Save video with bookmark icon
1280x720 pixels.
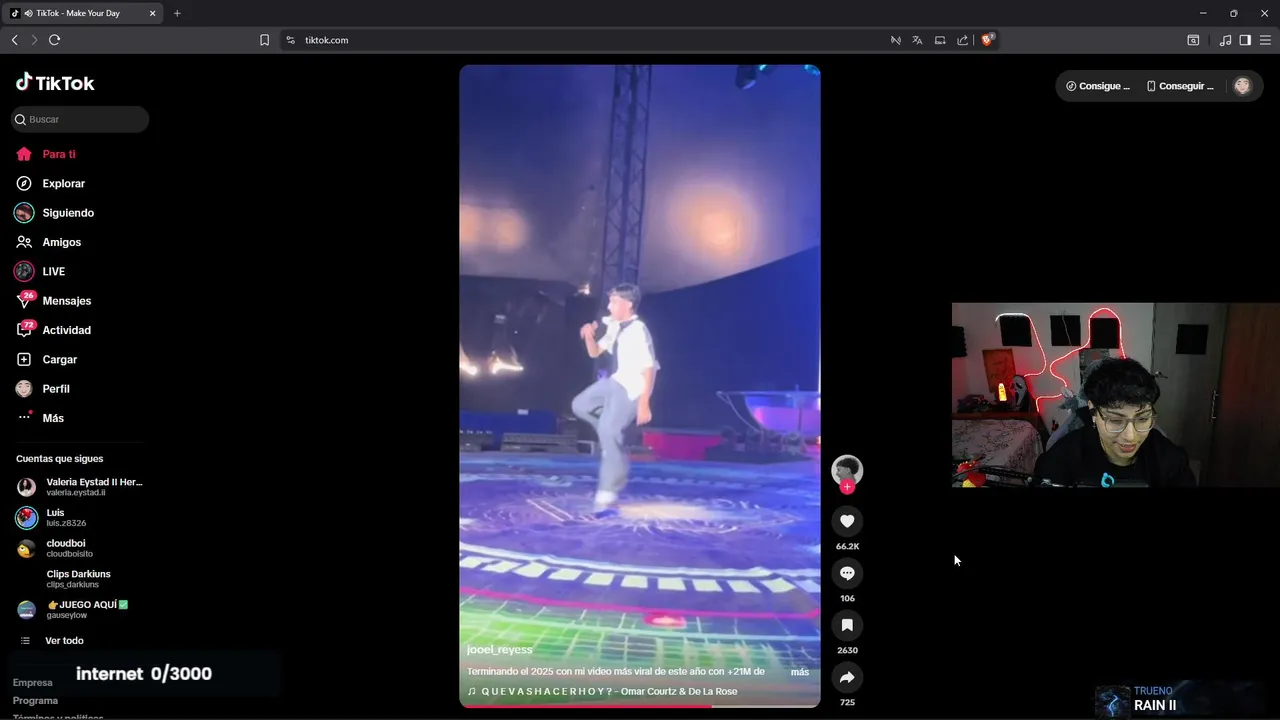click(x=847, y=625)
